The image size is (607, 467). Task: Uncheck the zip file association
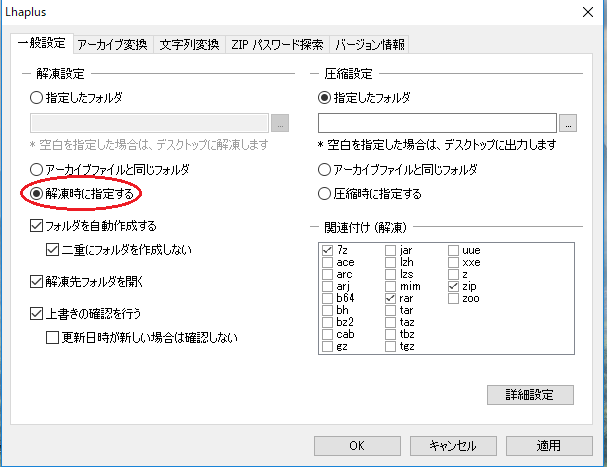click(453, 286)
